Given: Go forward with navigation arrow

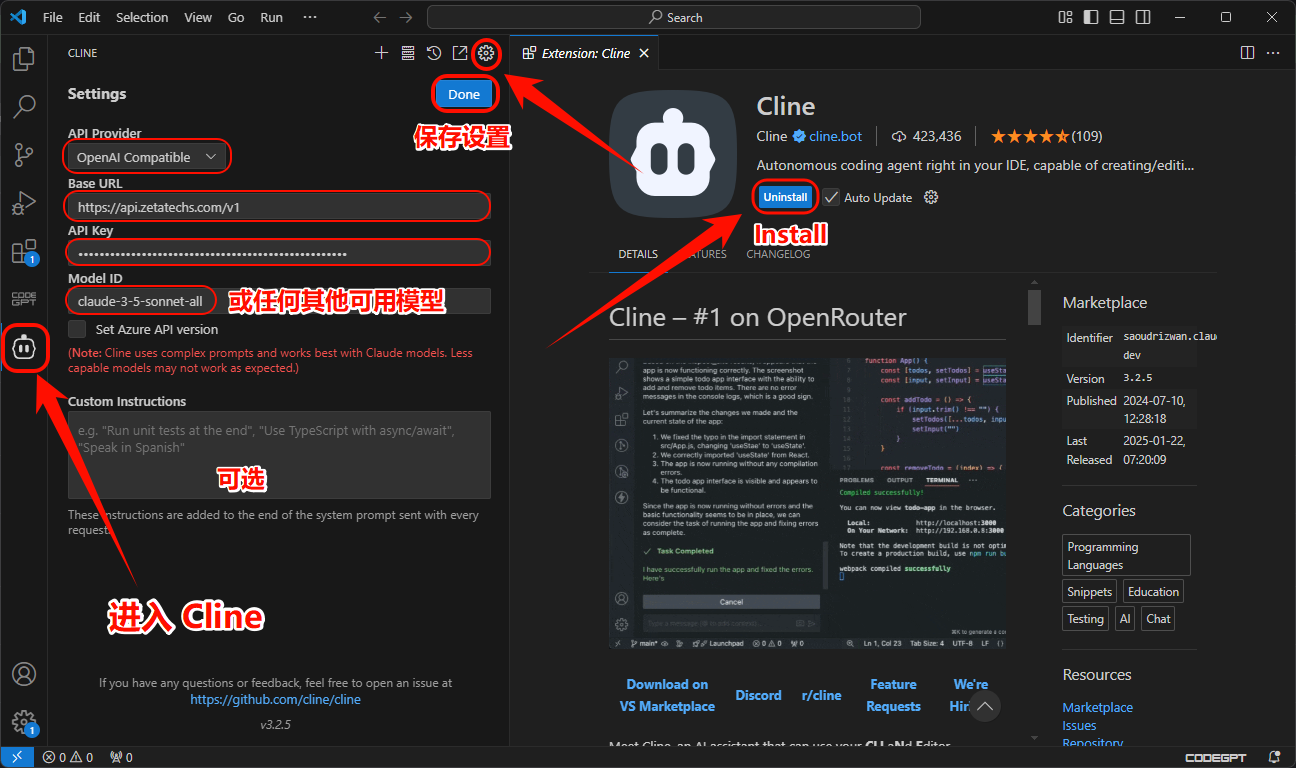Looking at the screenshot, I should point(405,17).
